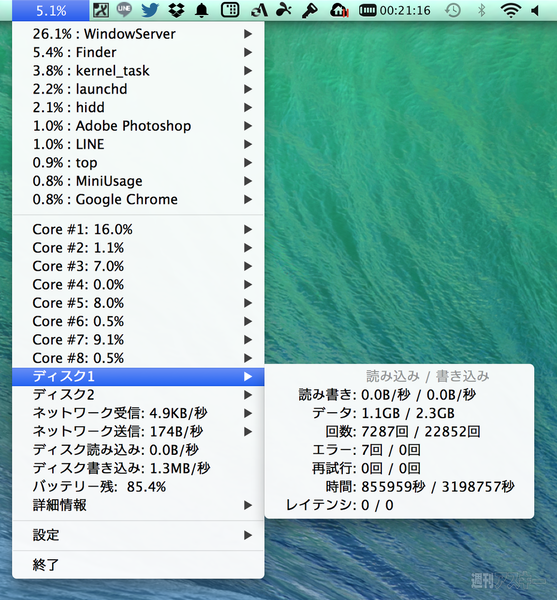Image resolution: width=557 pixels, height=600 pixels.
Task: Select the MiniUsage 0.8% process entry
Action: click(138, 181)
